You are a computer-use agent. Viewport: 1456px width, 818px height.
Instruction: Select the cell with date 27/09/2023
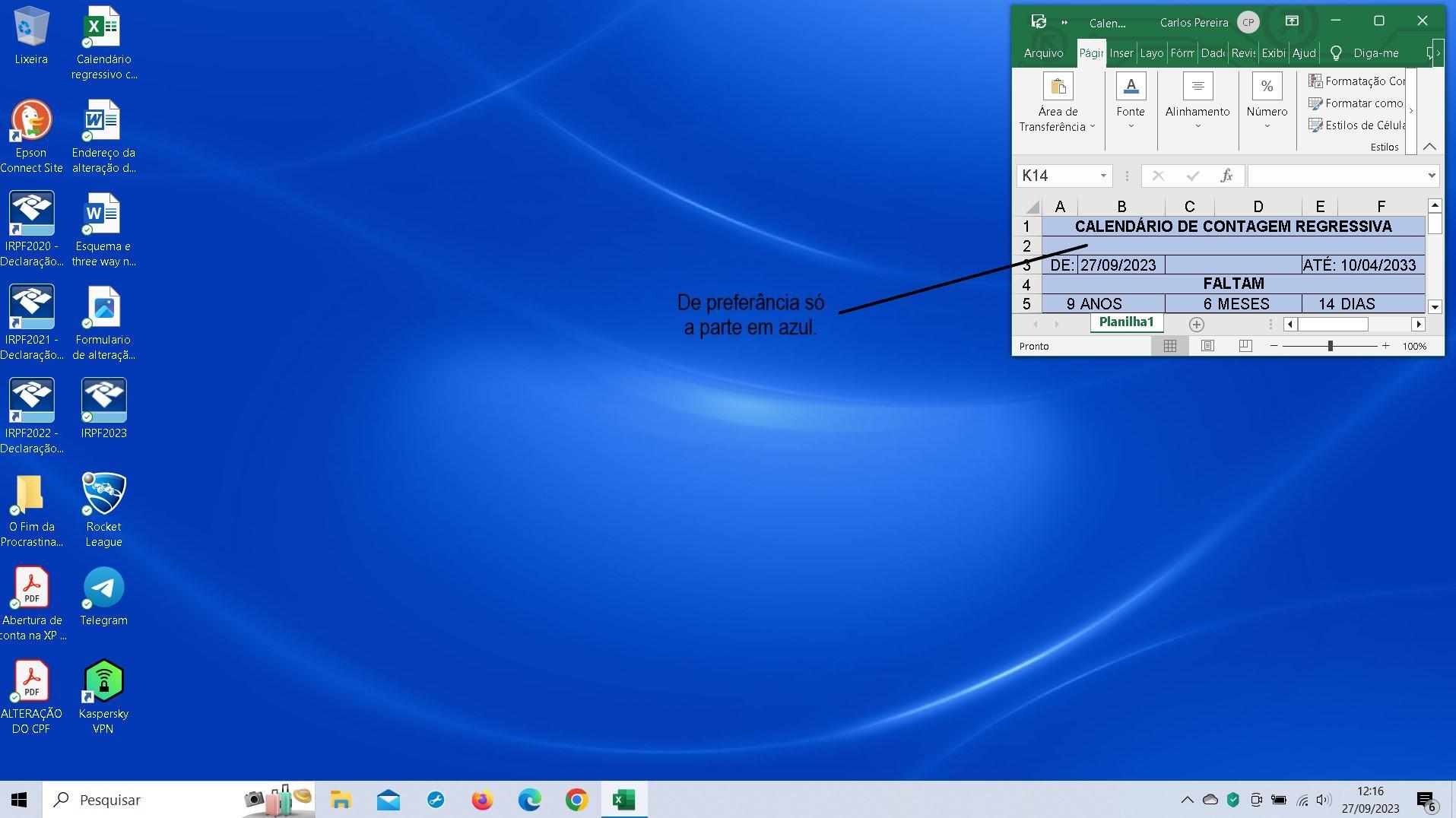pyautogui.click(x=1121, y=265)
